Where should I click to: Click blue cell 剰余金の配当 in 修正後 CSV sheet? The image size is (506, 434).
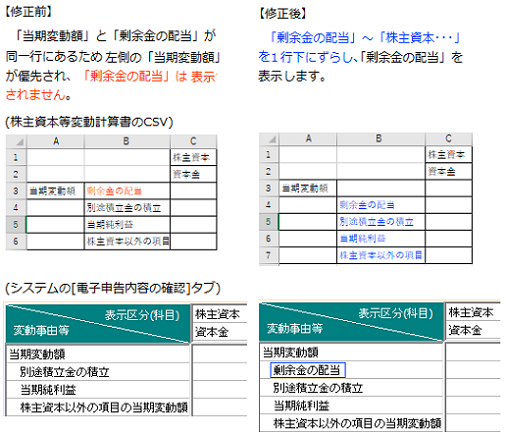click(381, 205)
